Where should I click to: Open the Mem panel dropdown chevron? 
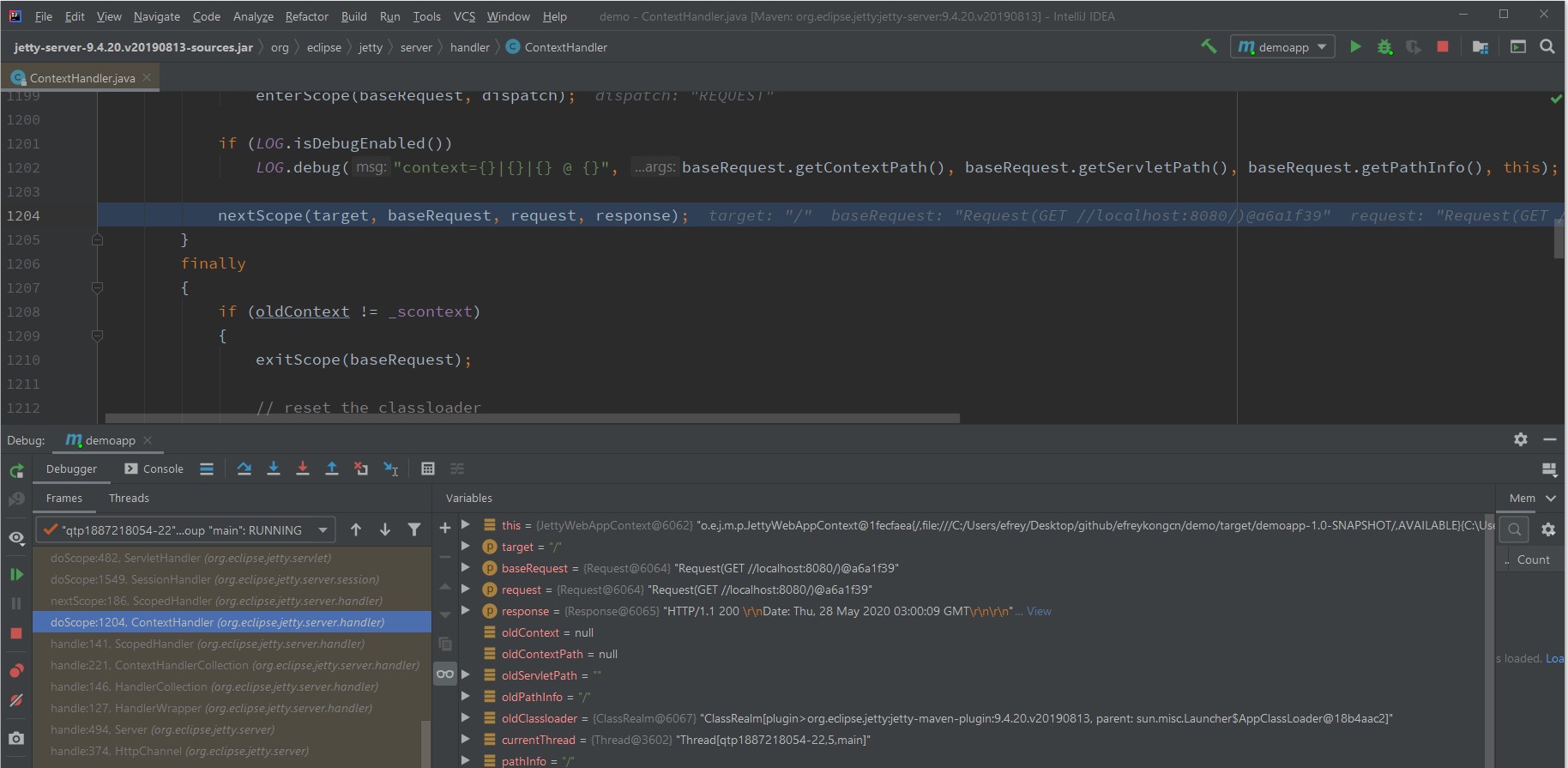[1551, 498]
